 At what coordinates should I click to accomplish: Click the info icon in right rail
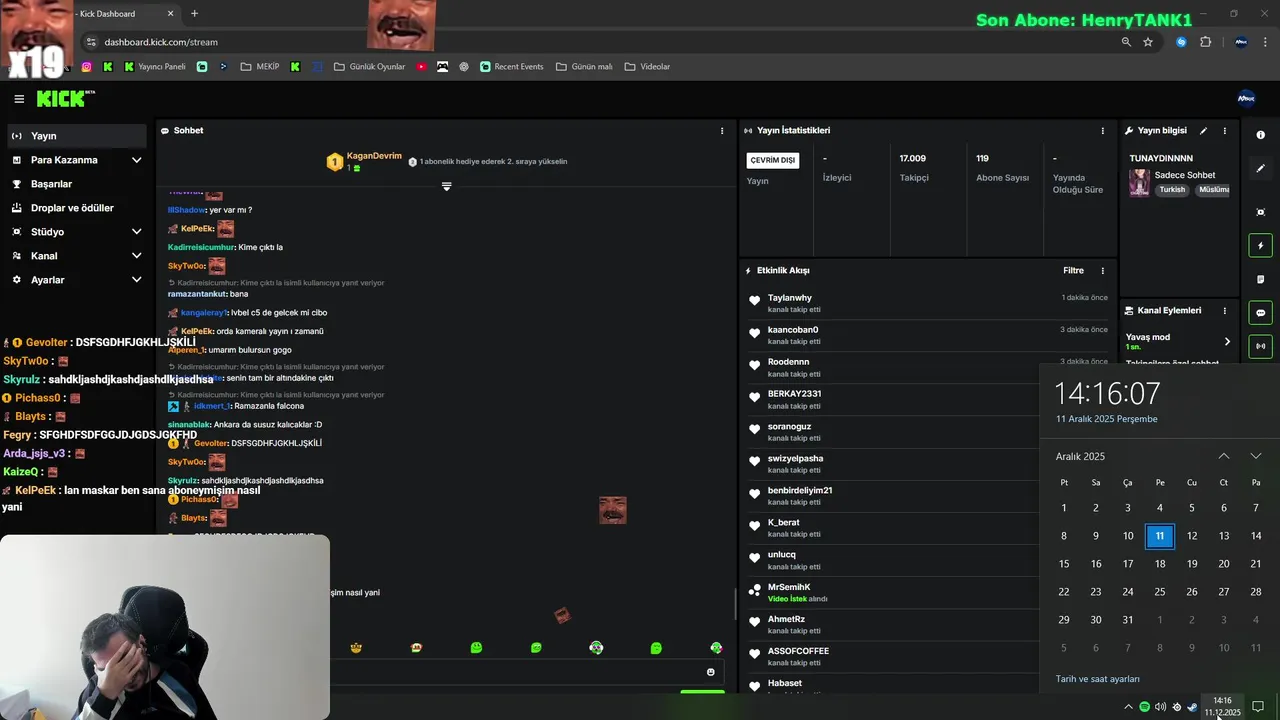[x=1260, y=135]
